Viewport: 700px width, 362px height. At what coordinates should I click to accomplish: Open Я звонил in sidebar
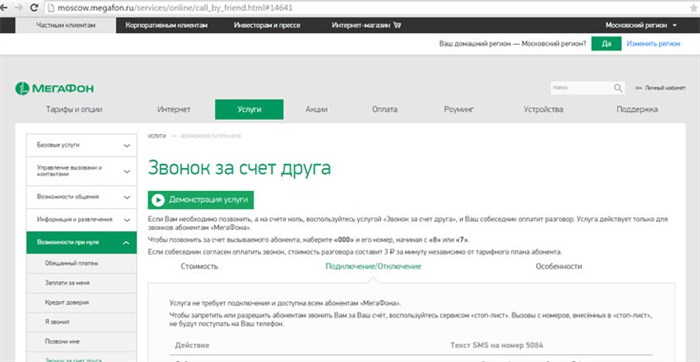pyautogui.click(x=81, y=322)
